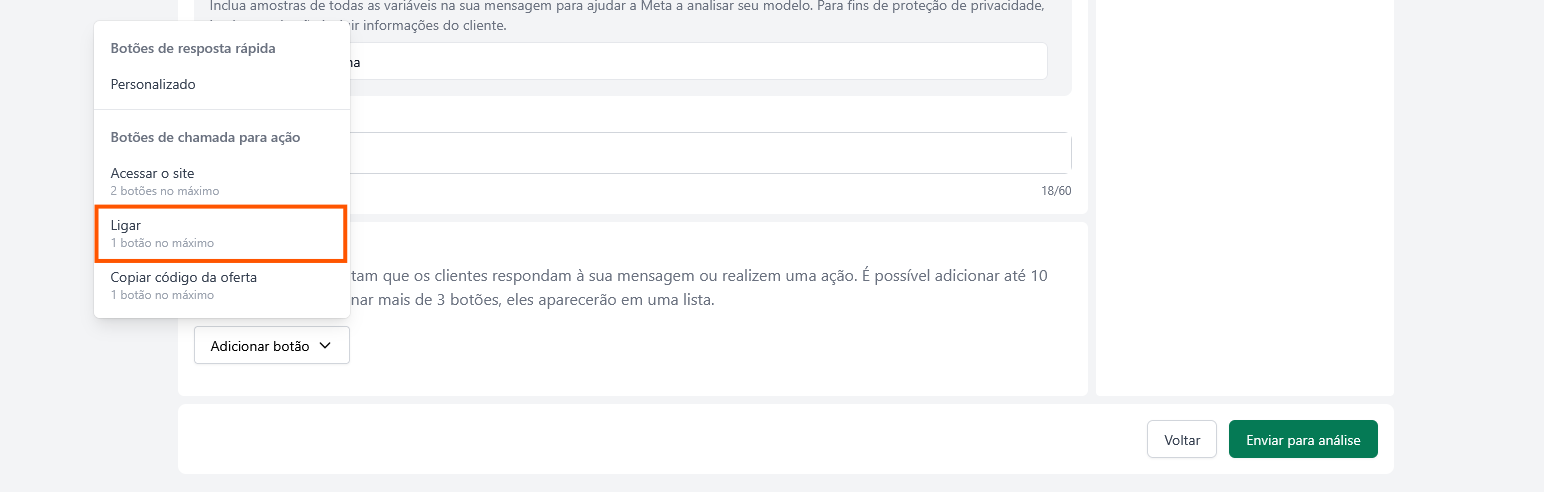Click the 2 botões no máximo hint
1544x492 pixels.
point(165,191)
